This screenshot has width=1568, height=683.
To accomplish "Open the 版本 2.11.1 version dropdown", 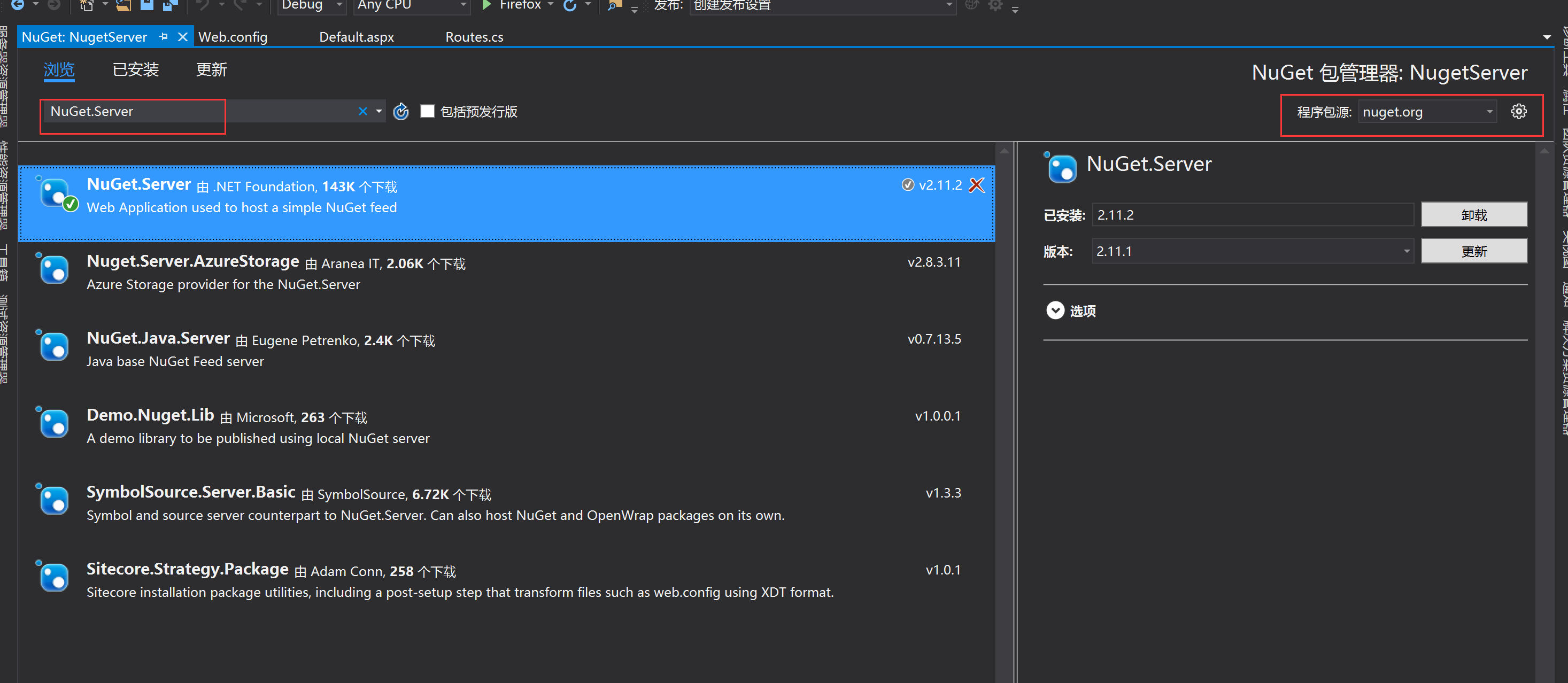I will pyautogui.click(x=1253, y=251).
